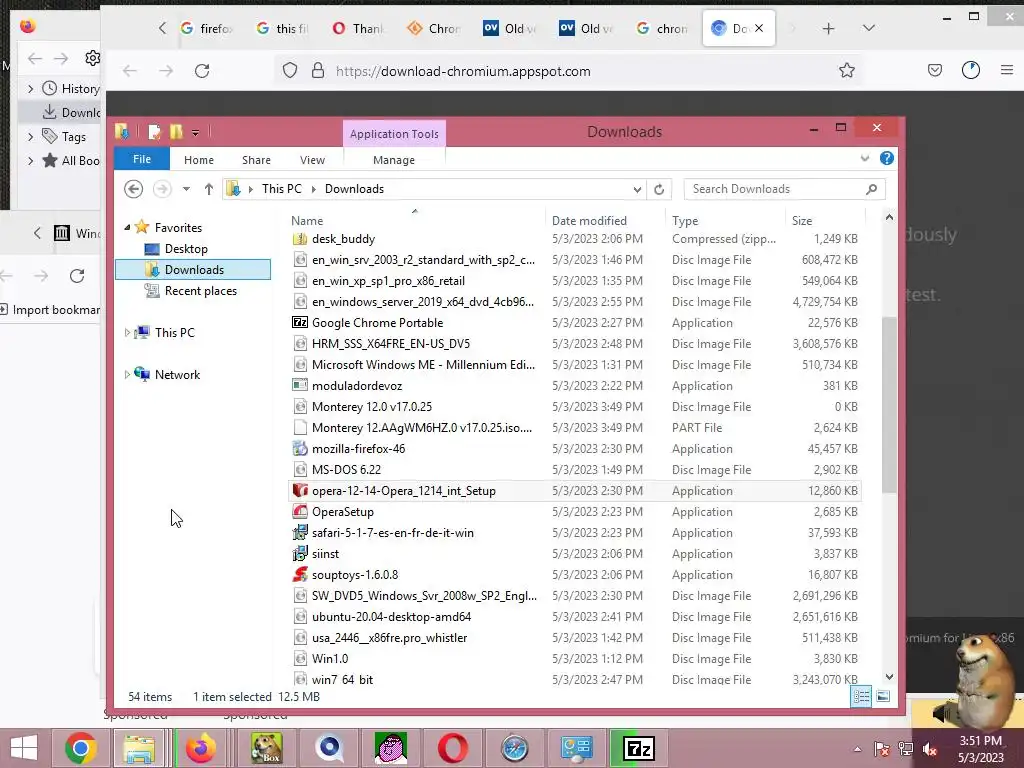This screenshot has width=1024, height=768.
Task: Collapse the Favorites tree node
Action: pos(127,228)
